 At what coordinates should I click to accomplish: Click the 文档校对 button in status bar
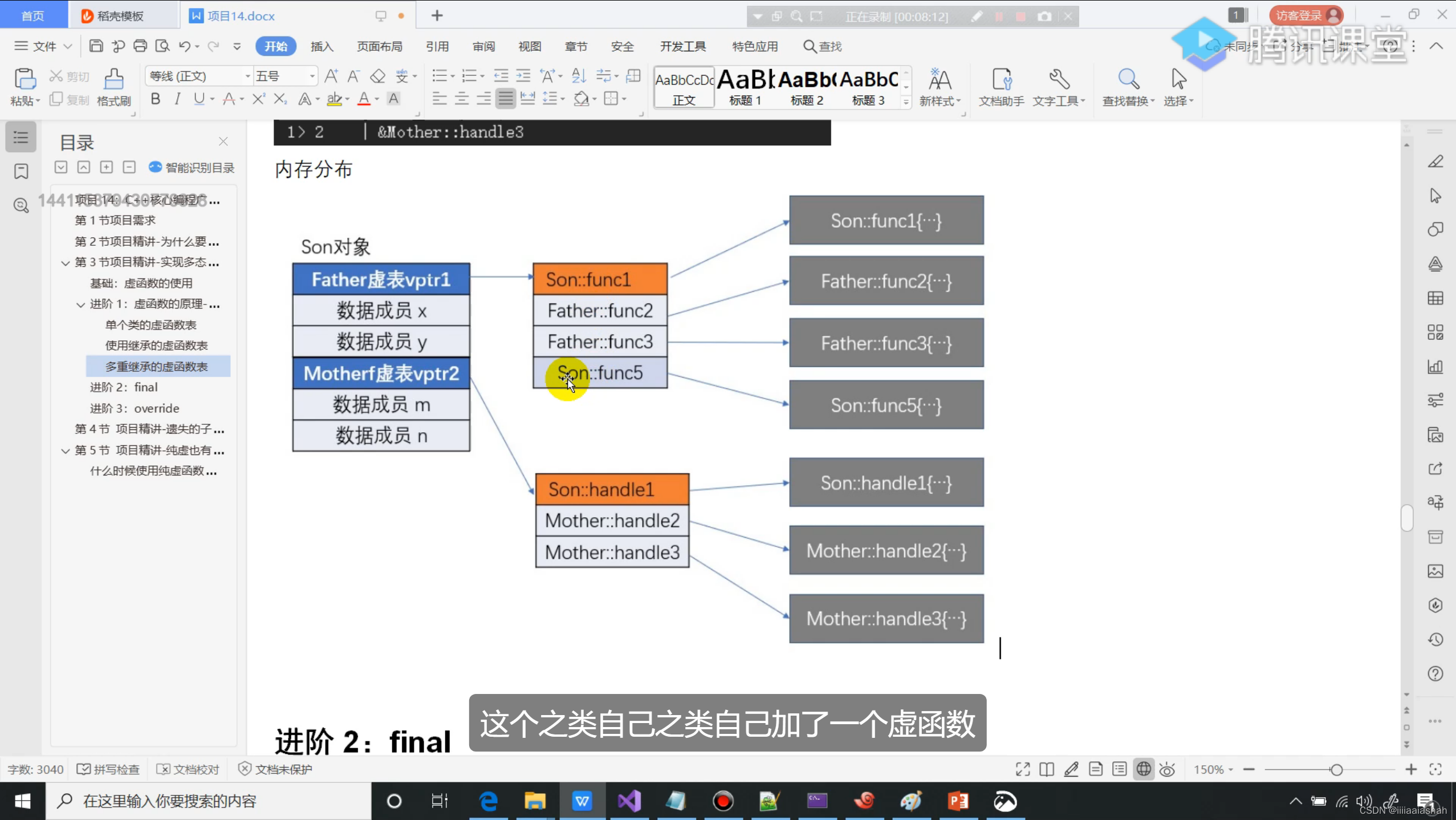188,769
